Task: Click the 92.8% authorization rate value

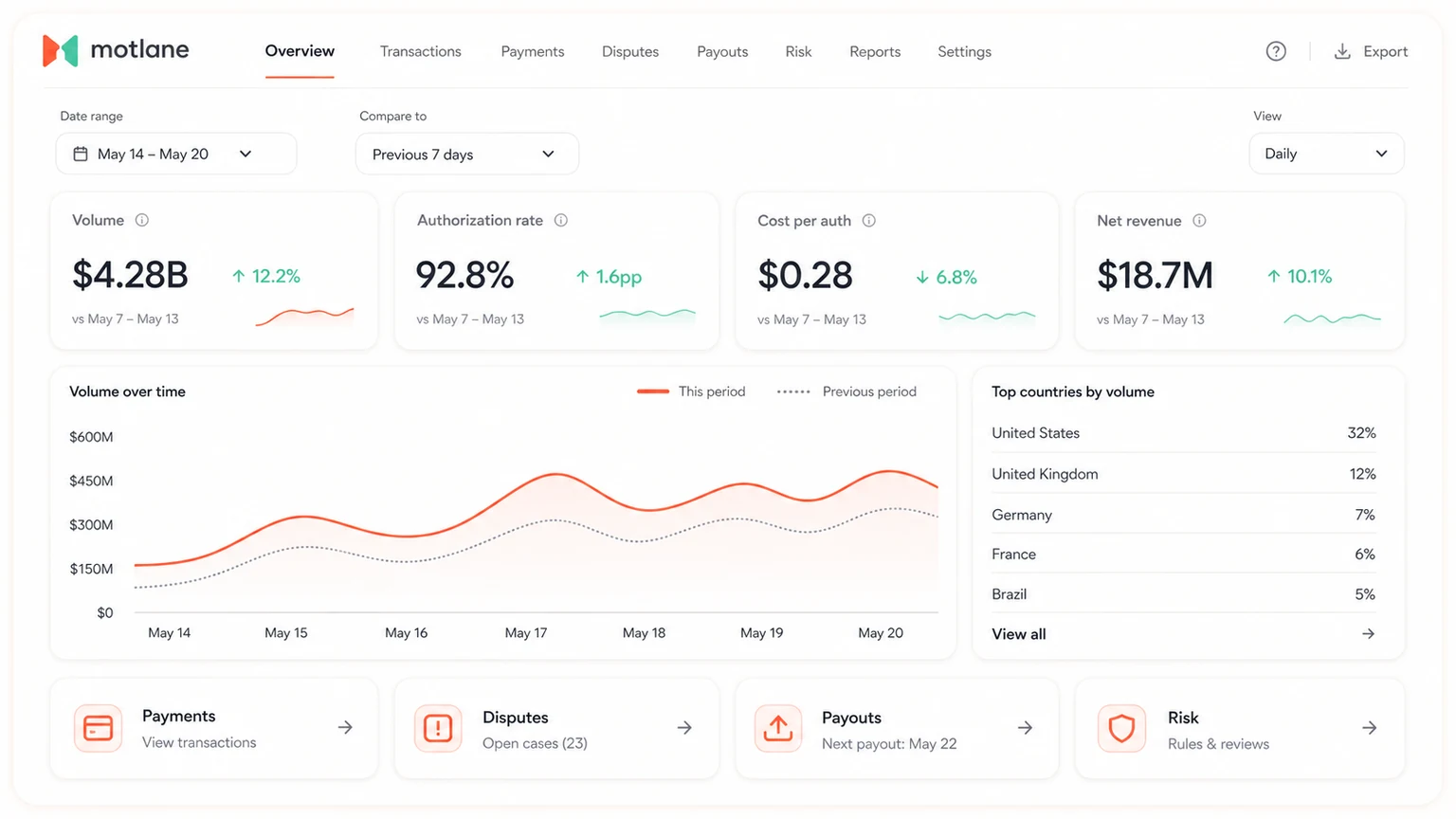Action: 464,275
